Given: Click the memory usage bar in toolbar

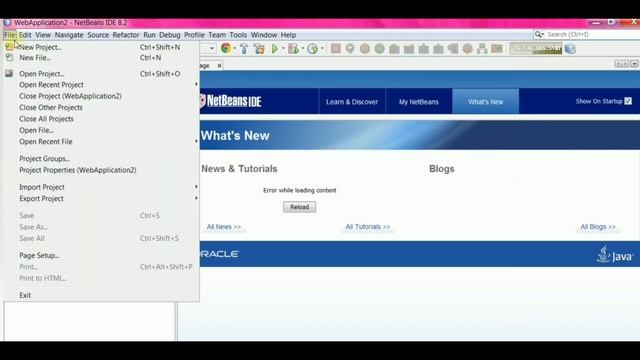Looking at the screenshot, I should coord(536,49).
